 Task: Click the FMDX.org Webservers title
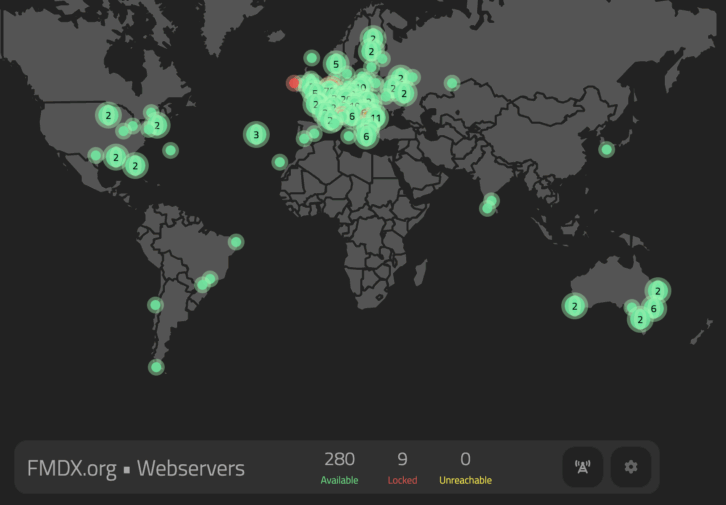point(135,468)
